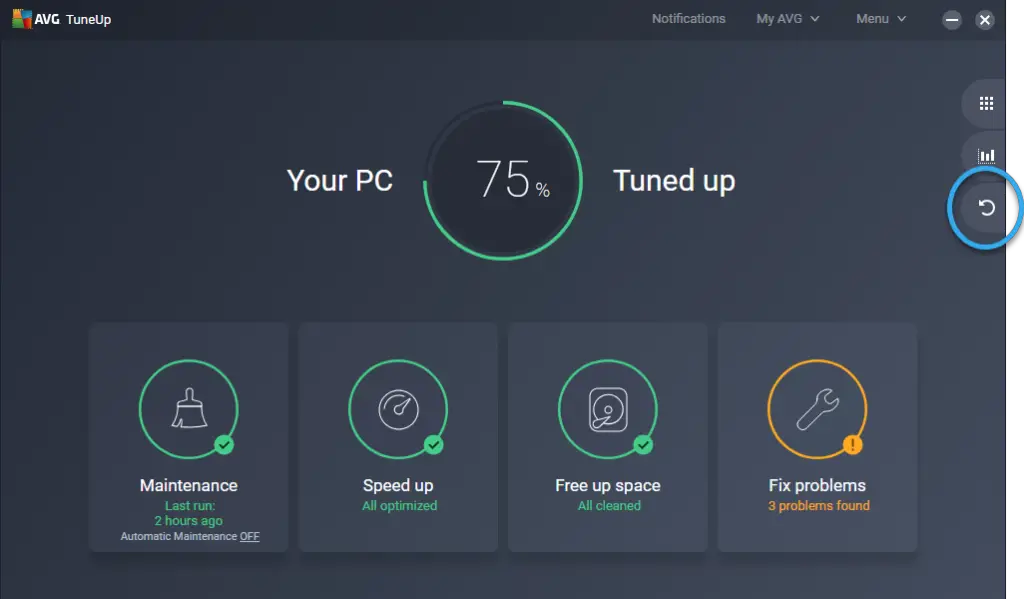Click the Speed up gauge icon

pyautogui.click(x=398, y=409)
